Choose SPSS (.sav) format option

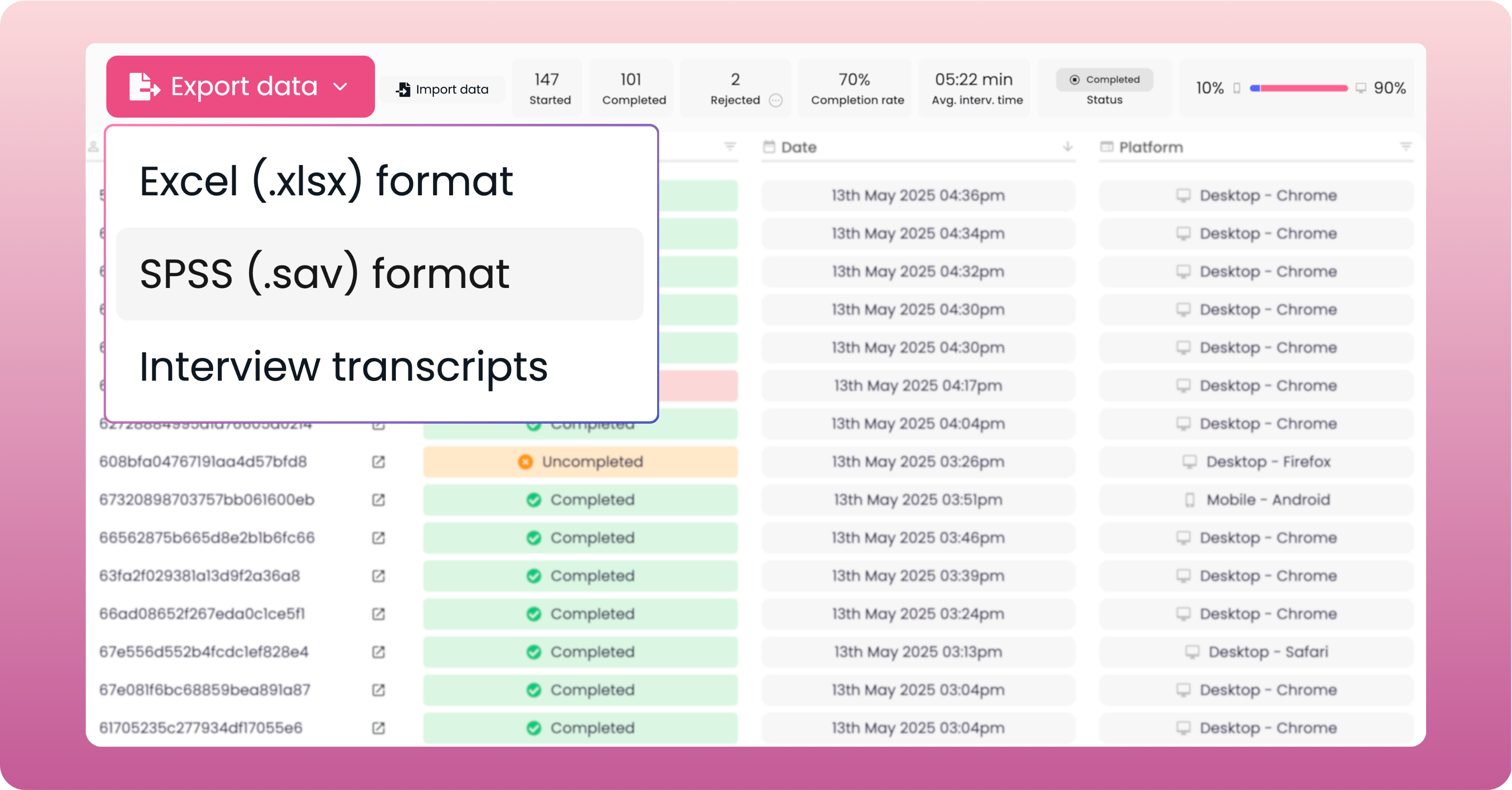[x=324, y=274]
